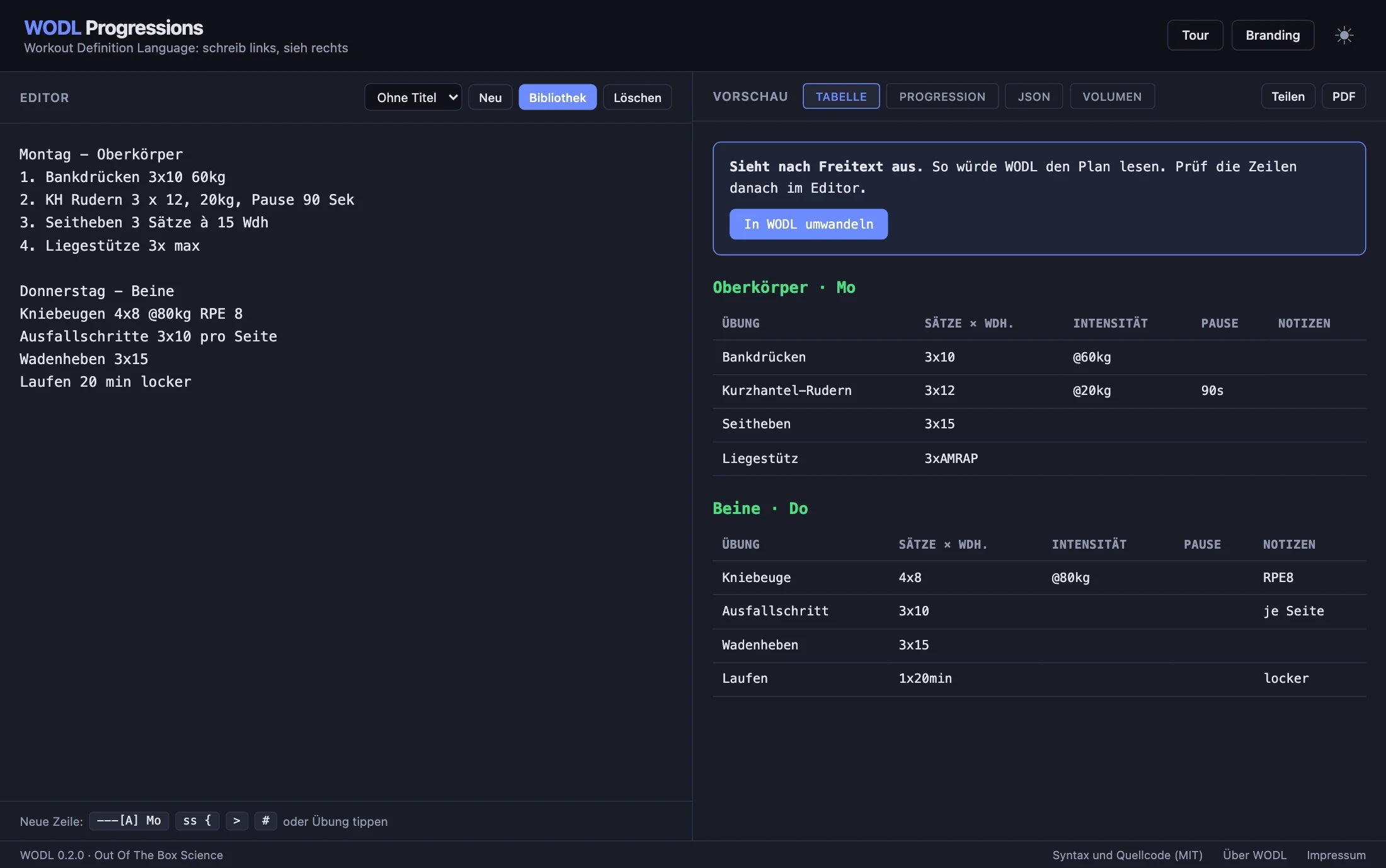Show the Volumen tab
Viewport: 1386px width, 868px height.
1112,96
